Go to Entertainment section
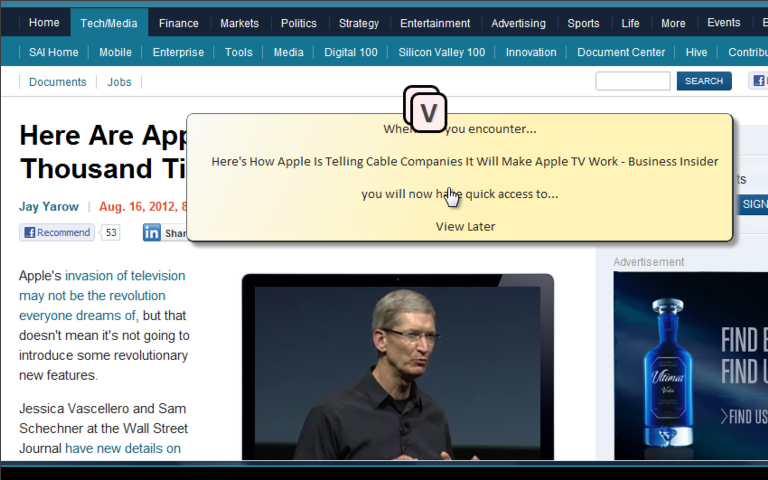Image resolution: width=768 pixels, height=480 pixels. pos(435,23)
